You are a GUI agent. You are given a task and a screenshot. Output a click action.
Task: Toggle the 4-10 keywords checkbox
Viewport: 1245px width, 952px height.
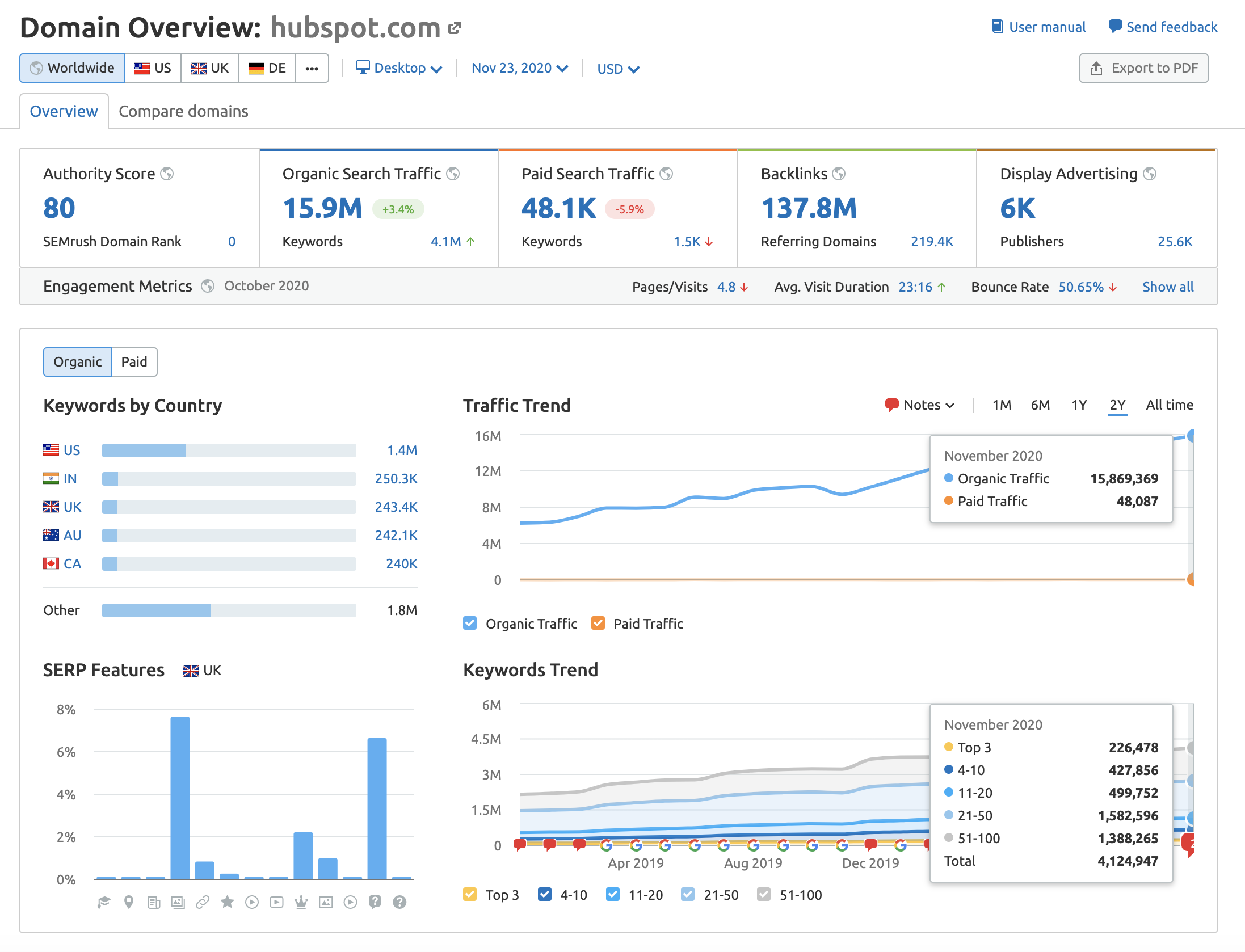(545, 894)
